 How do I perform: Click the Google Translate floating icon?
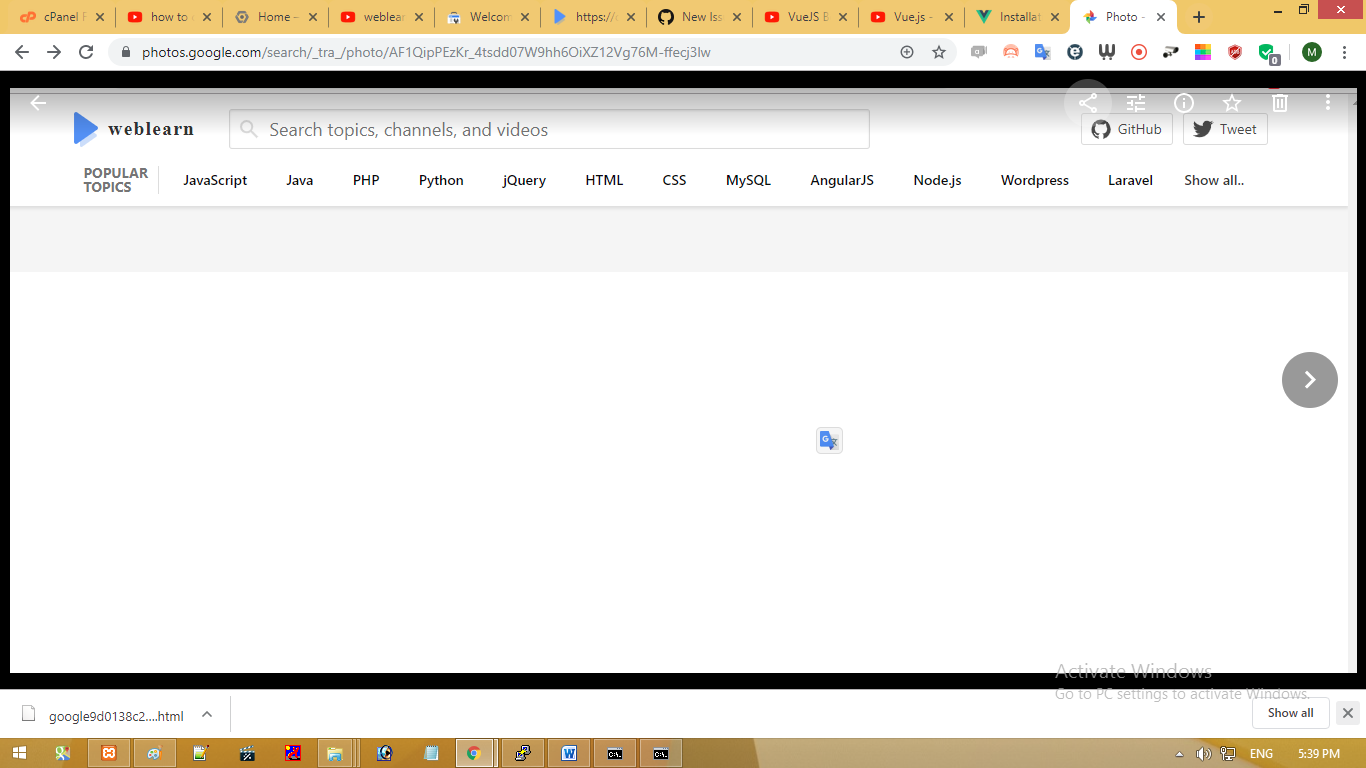829,440
